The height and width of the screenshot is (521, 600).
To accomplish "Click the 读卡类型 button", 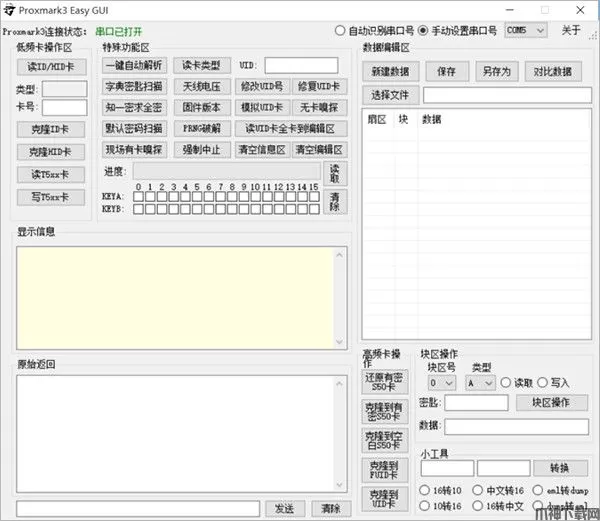I will (x=202, y=65).
